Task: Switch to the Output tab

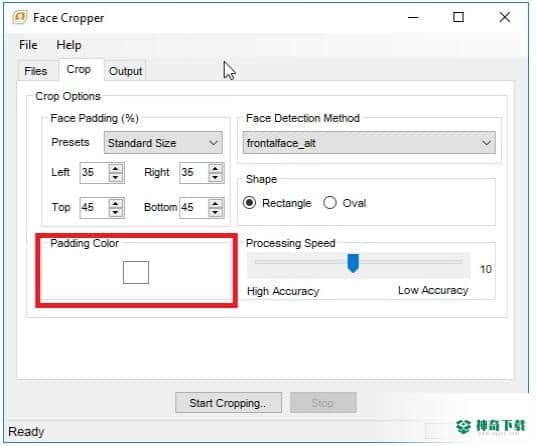Action: point(125,71)
